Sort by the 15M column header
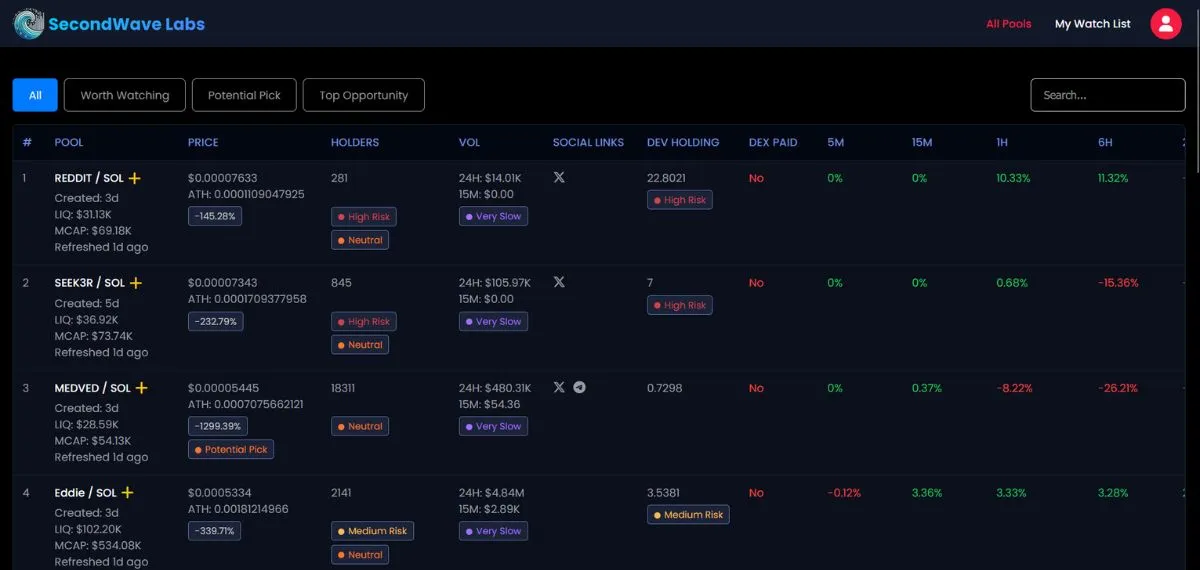This screenshot has height=570, width=1200. 921,142
